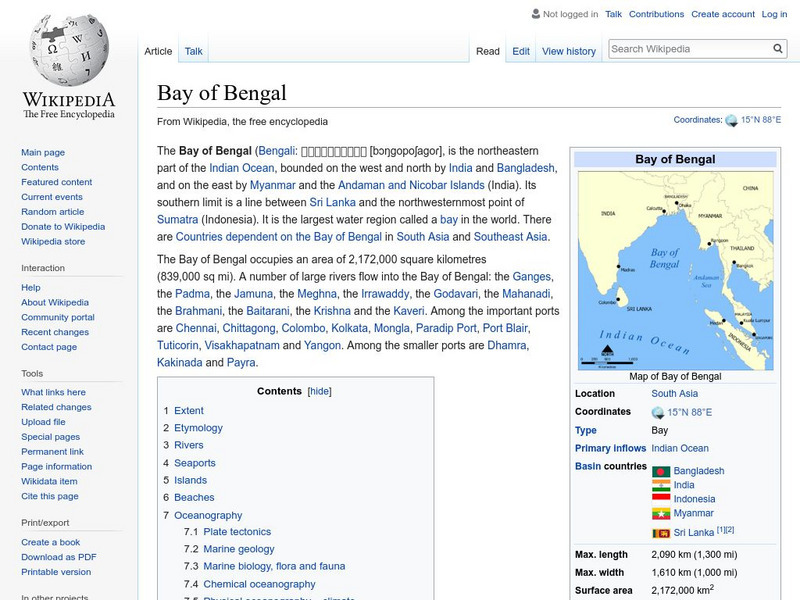
Task: Open the Help sidebar link
Action: (x=31, y=287)
